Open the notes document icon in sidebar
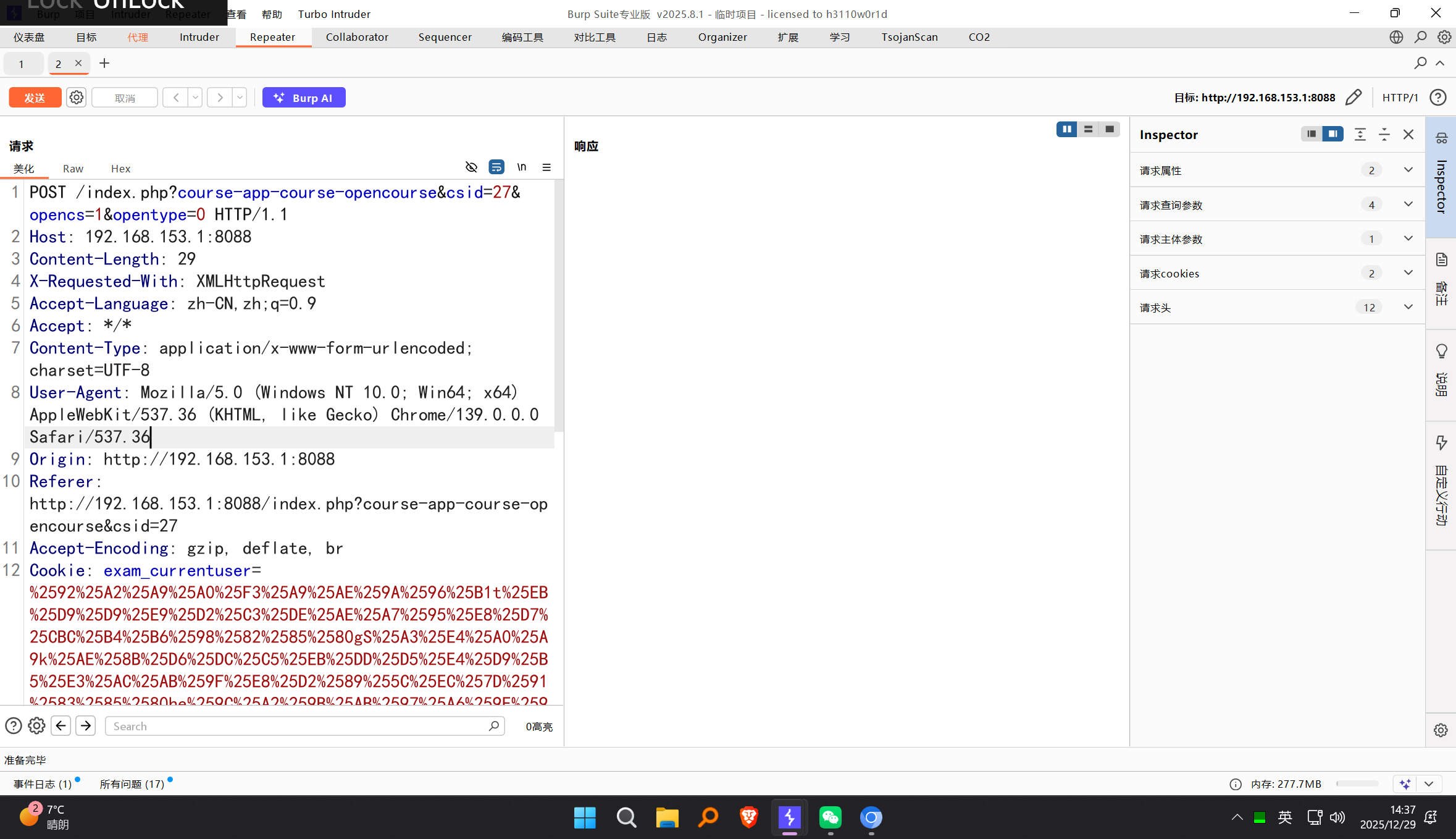Screen dimensions: 1456x839 (x=1441, y=259)
